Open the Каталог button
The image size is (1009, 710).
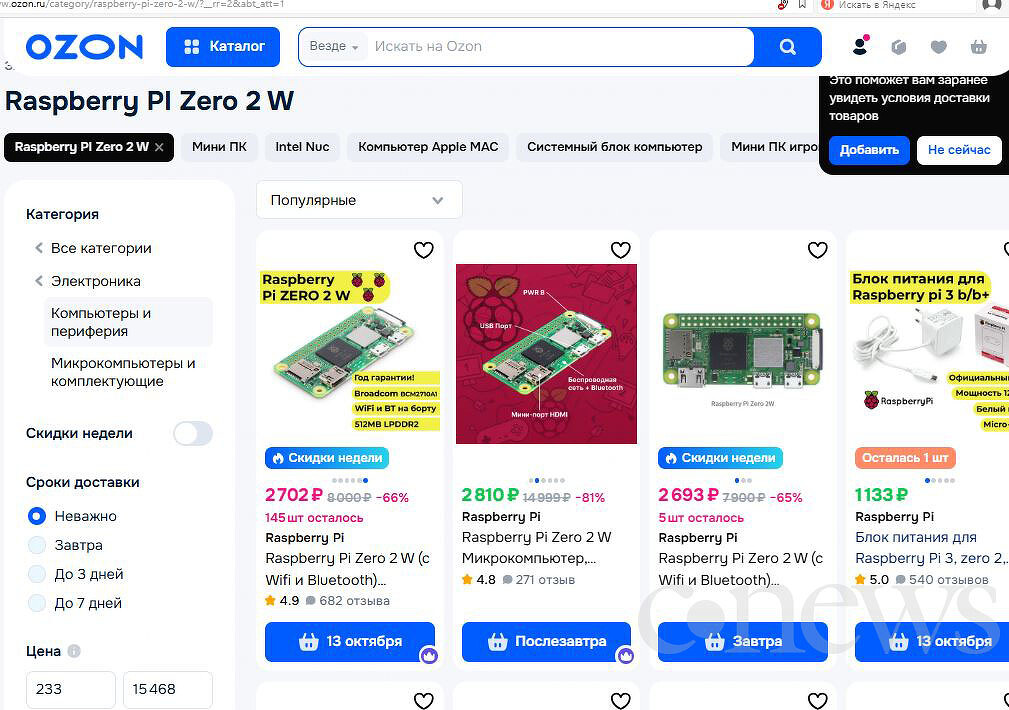(x=223, y=46)
